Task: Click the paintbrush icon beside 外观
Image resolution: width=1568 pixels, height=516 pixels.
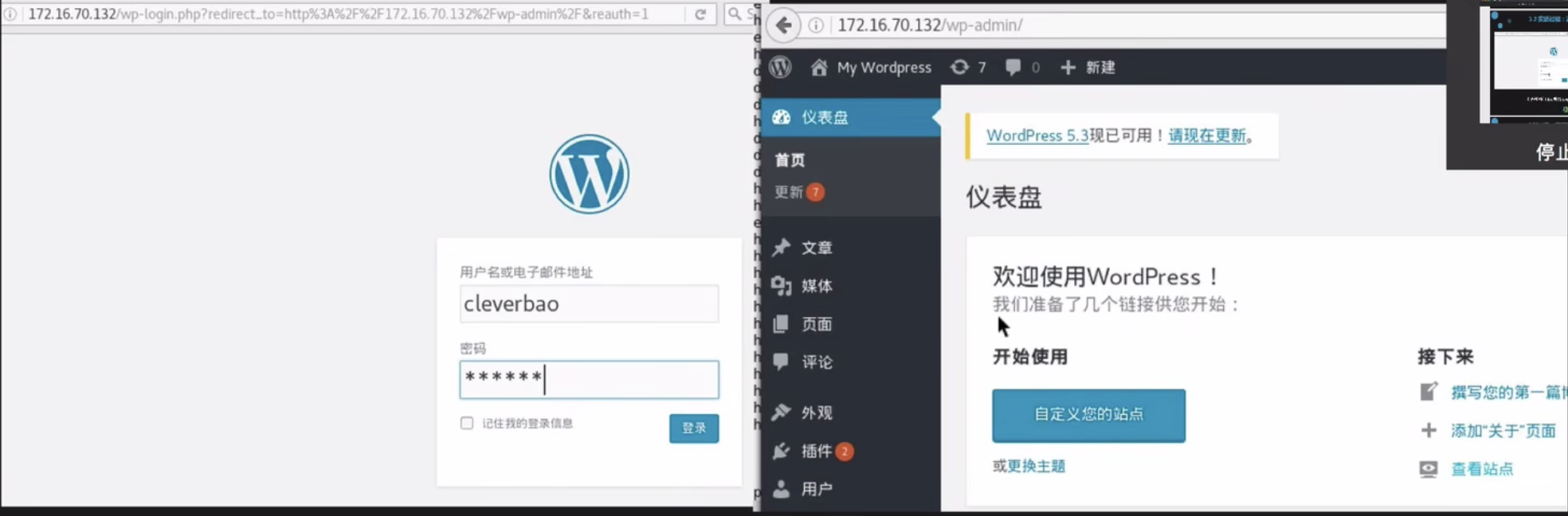Action: point(781,412)
